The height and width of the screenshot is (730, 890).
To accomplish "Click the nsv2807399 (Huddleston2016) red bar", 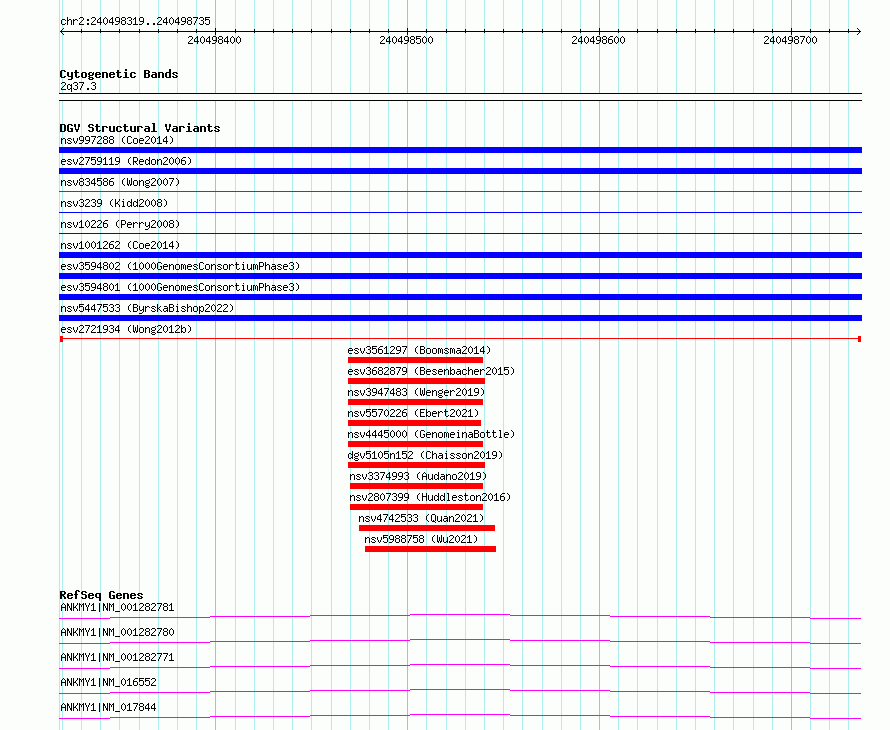I will (x=416, y=507).
